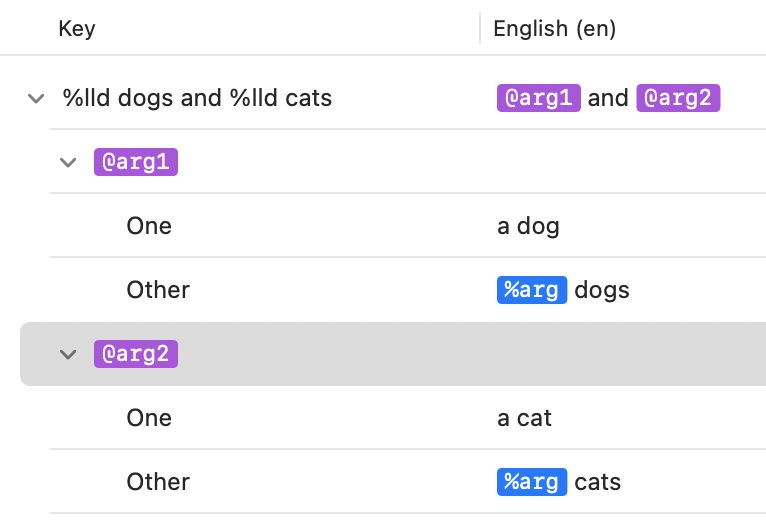
Task: Click the purple @arg2 key token in highlighted row
Action: [136, 354]
